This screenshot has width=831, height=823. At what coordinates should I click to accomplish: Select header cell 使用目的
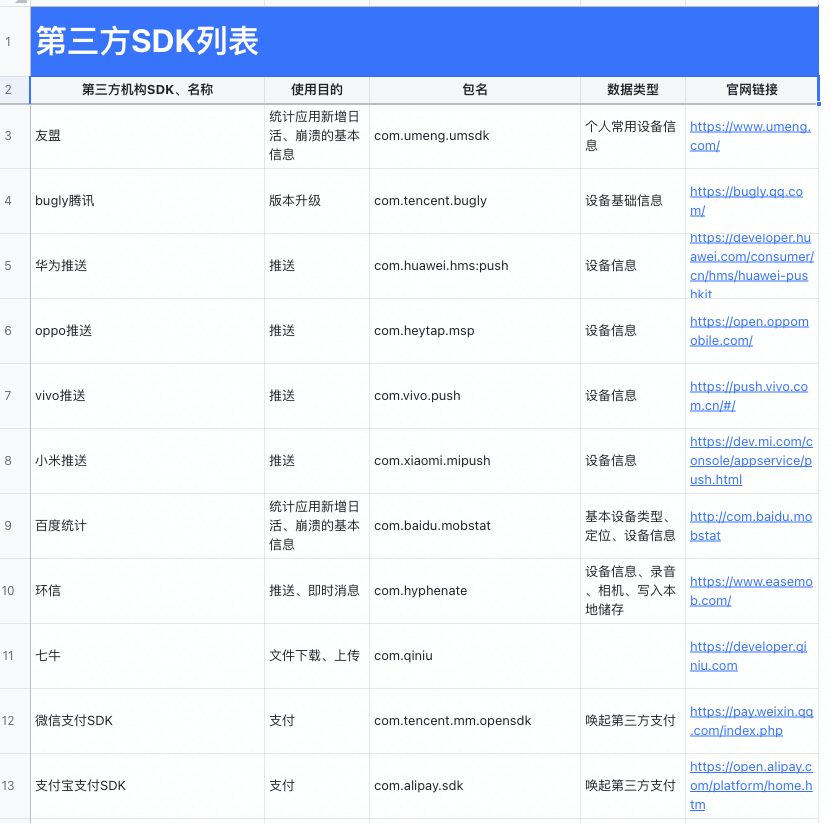316,90
